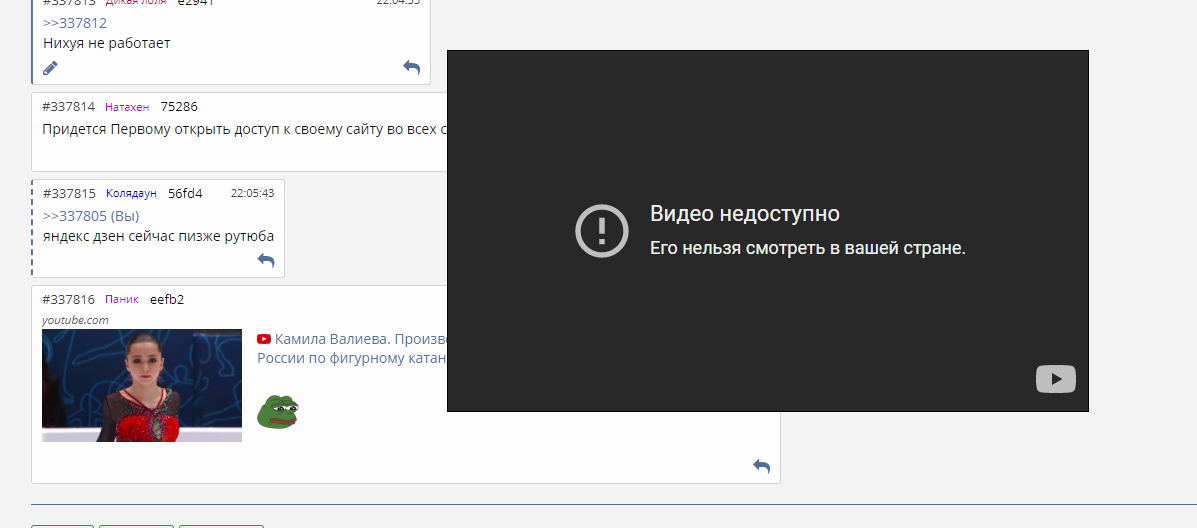Click the username Колядаун
Viewport: 1197px width, 528px height.
point(131,193)
